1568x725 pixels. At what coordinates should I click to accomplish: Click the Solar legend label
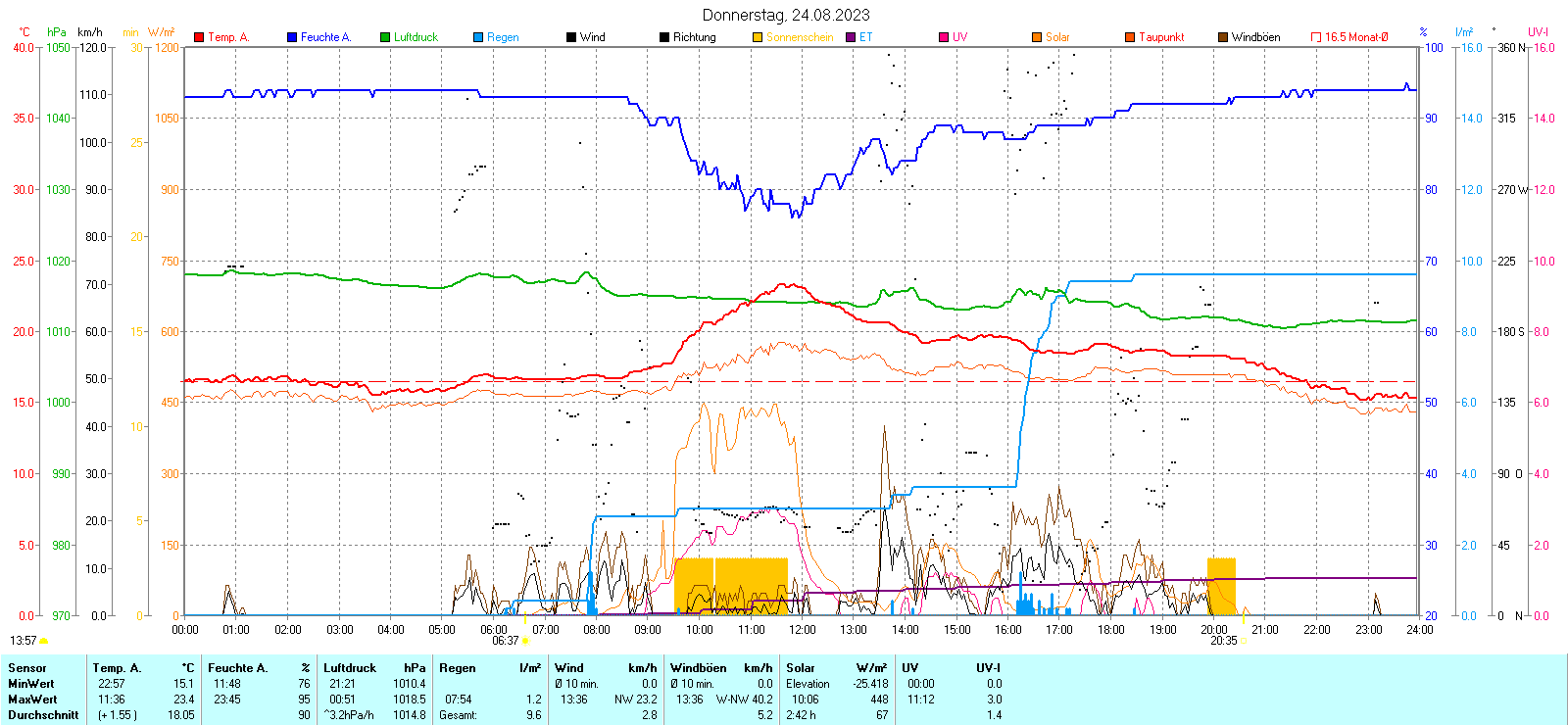[x=1056, y=37]
